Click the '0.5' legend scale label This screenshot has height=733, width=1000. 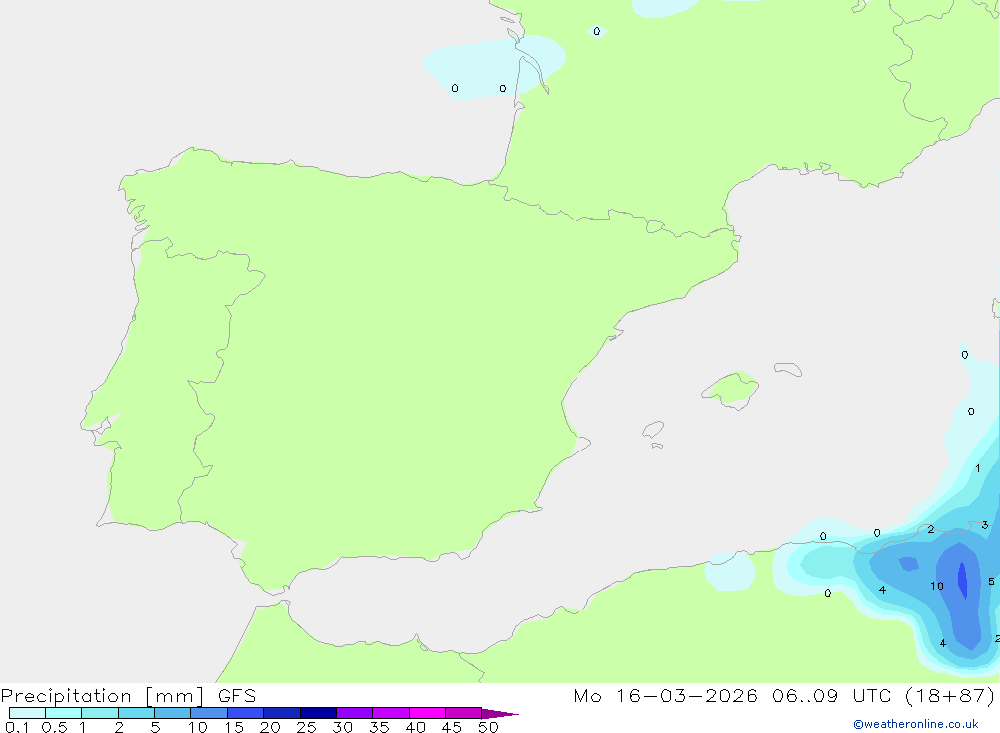[x=54, y=727]
